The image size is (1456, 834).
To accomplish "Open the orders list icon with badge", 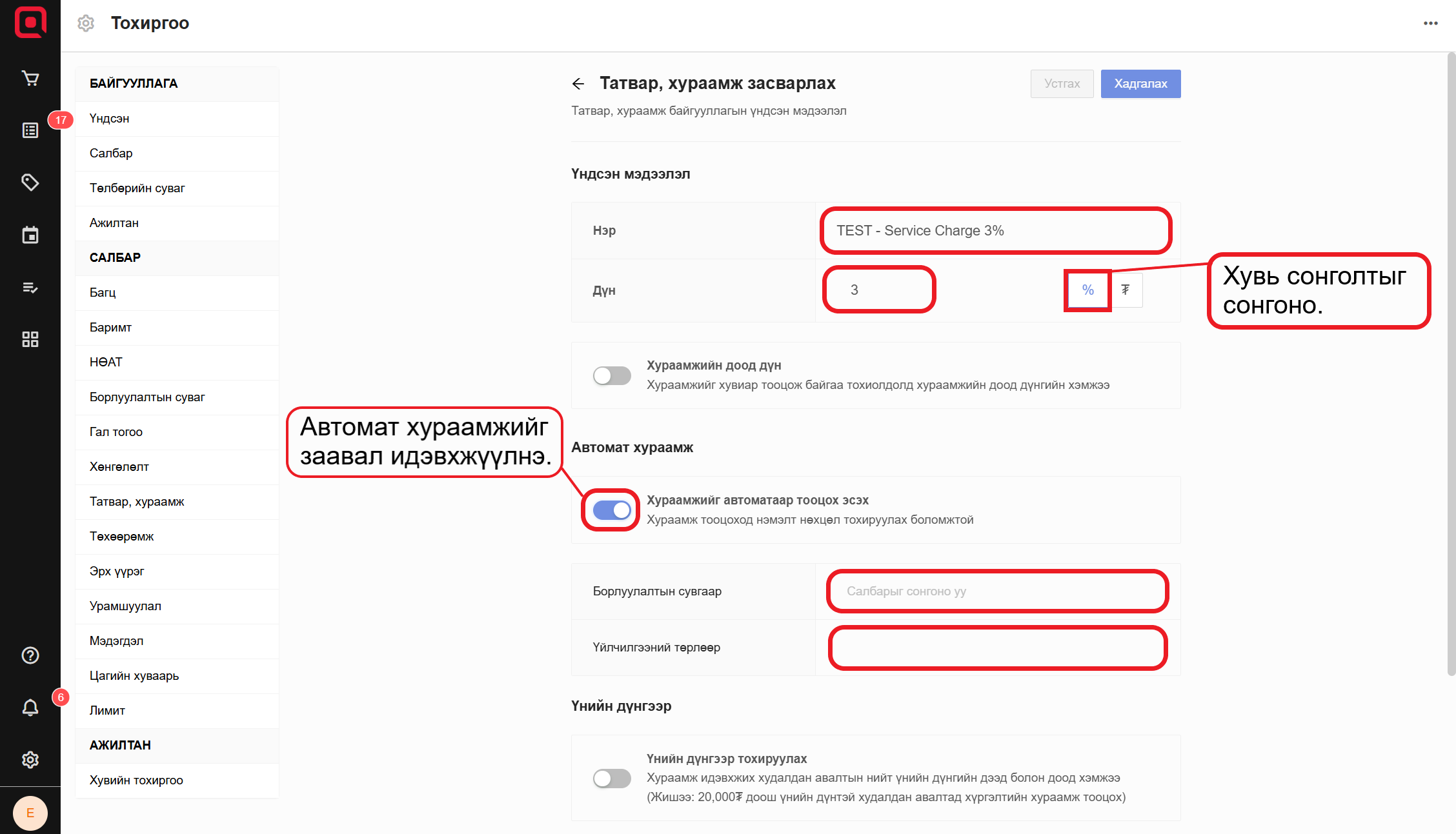I will pos(30,130).
